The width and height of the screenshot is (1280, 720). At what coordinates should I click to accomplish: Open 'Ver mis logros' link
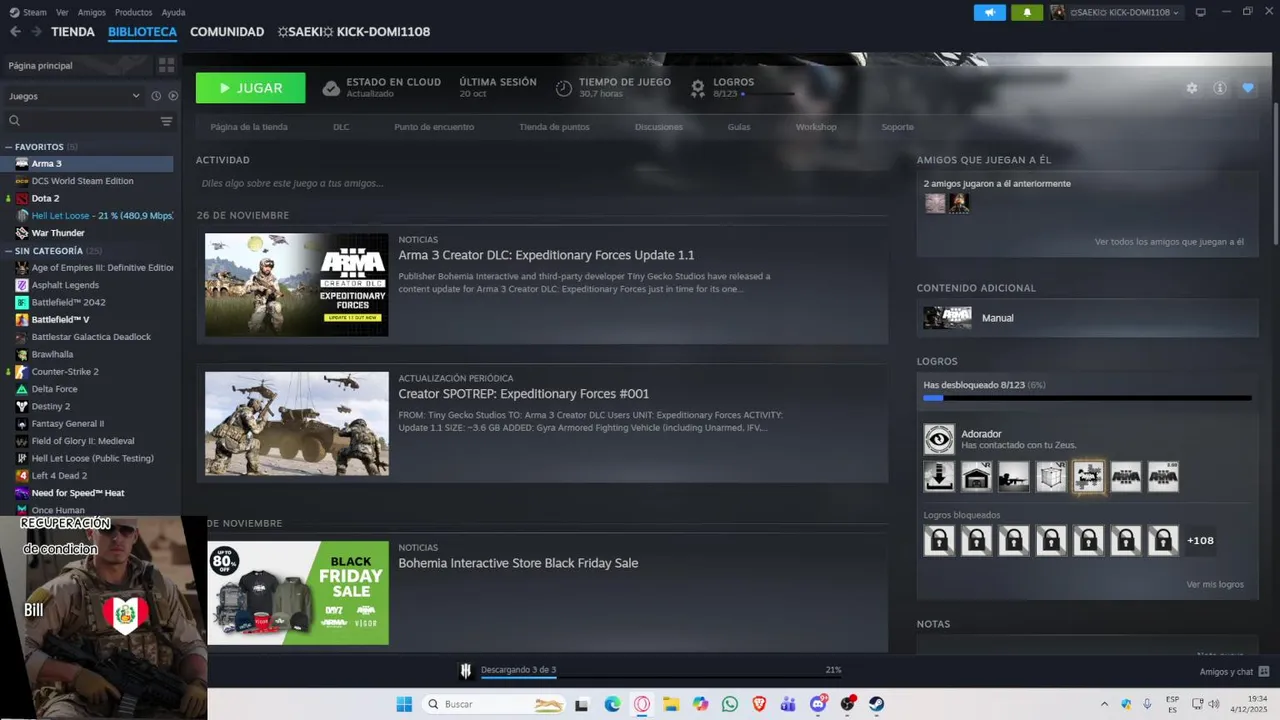(1215, 584)
